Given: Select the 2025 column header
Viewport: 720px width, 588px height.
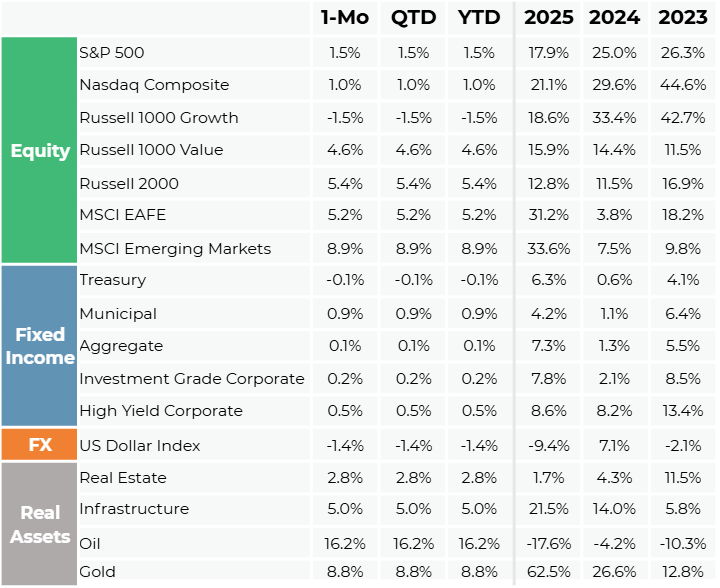Looking at the screenshot, I should pyautogui.click(x=549, y=18).
